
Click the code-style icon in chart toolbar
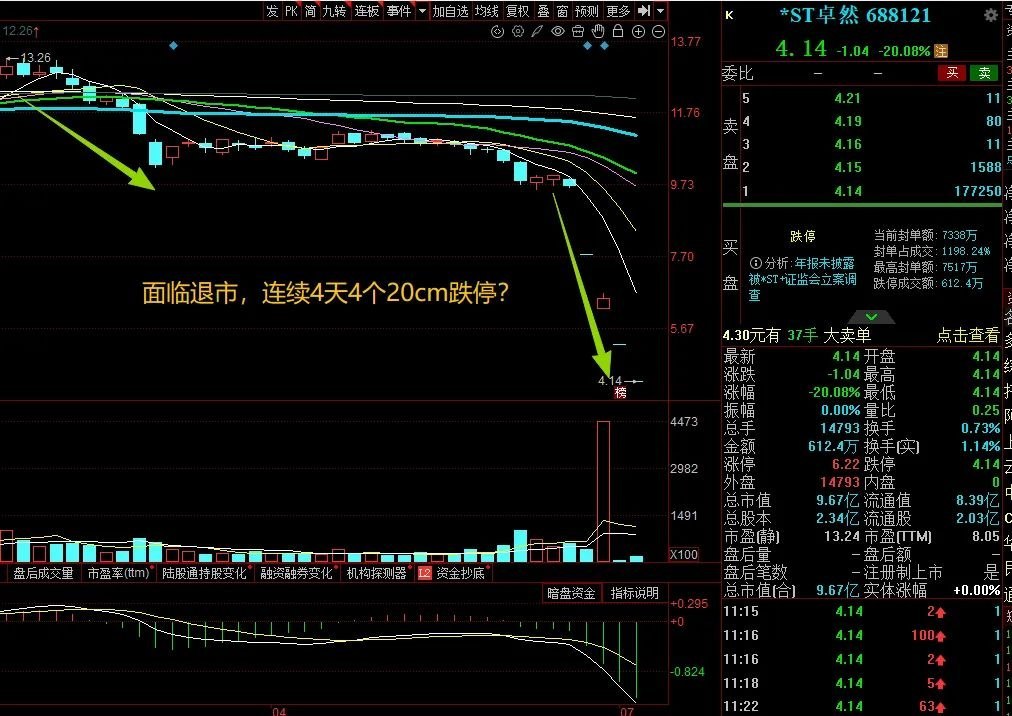497,32
